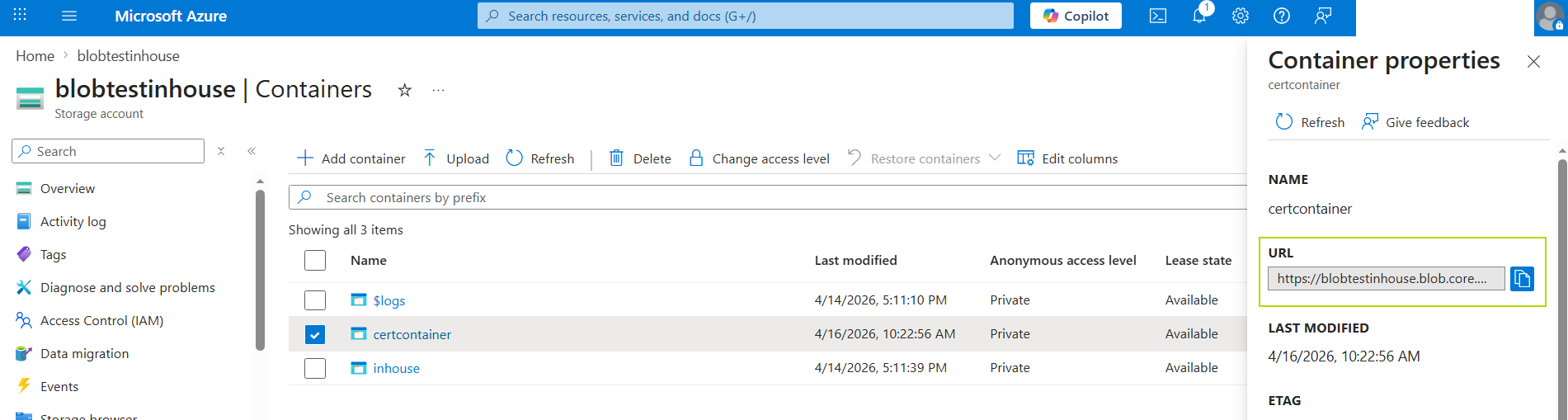Sort by the Last modified column header
This screenshot has width=1568, height=420.
click(x=855, y=260)
